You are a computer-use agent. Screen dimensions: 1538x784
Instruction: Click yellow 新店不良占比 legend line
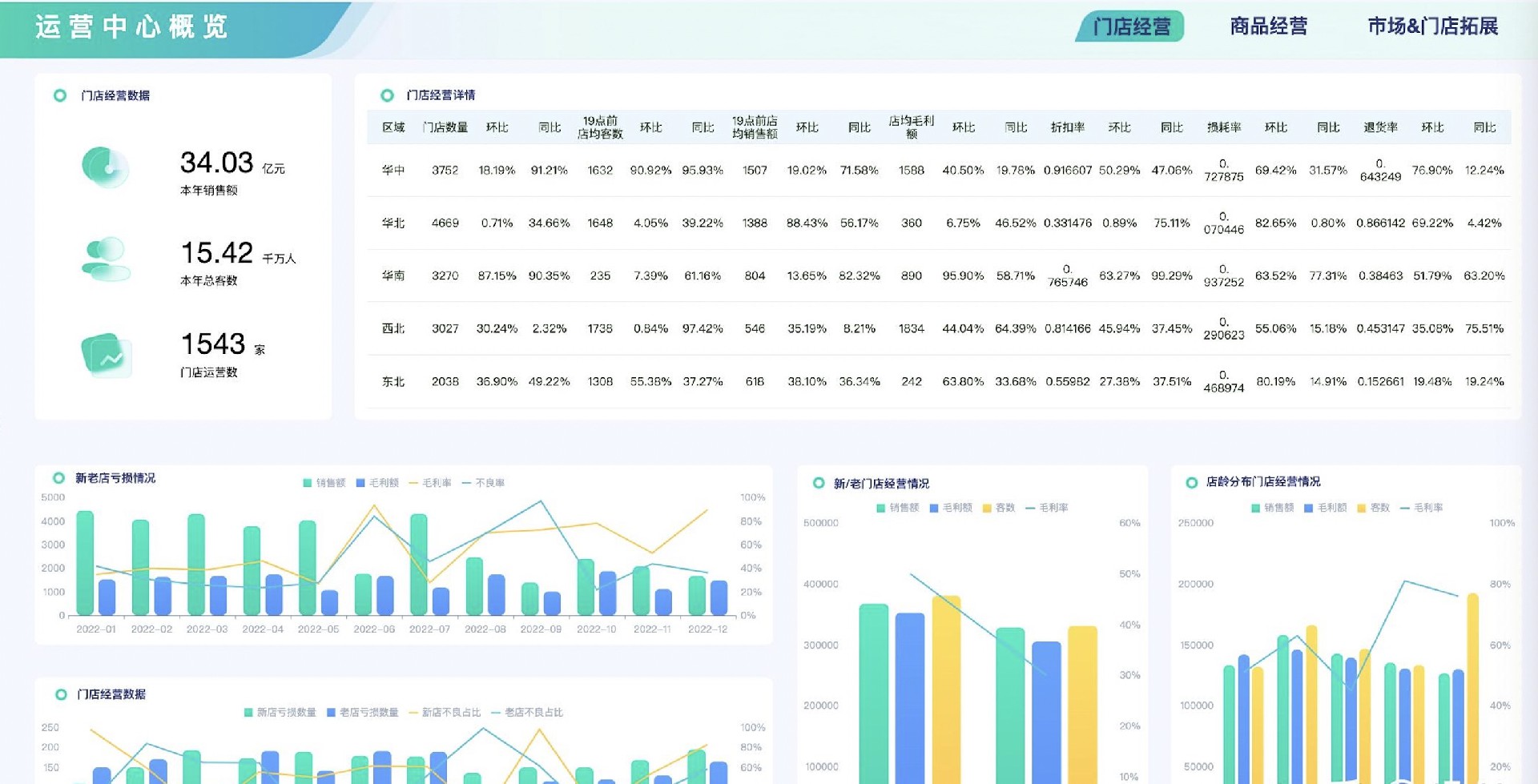[x=413, y=712]
